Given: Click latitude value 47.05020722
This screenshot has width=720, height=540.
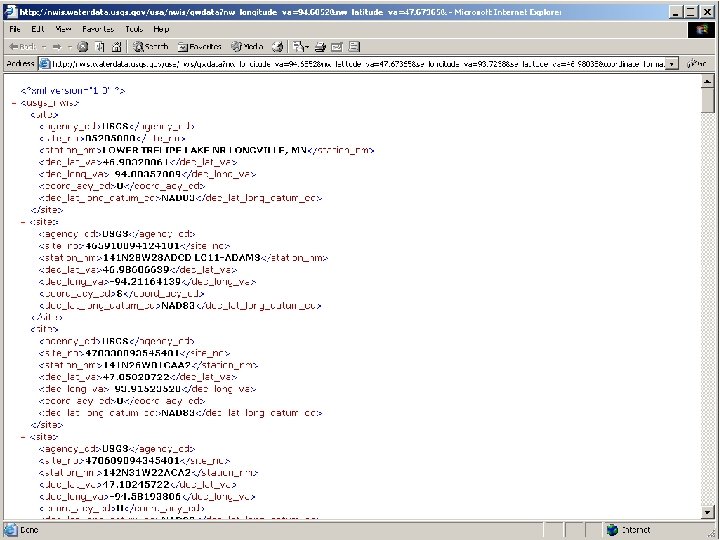Looking at the screenshot, I should coord(135,377).
